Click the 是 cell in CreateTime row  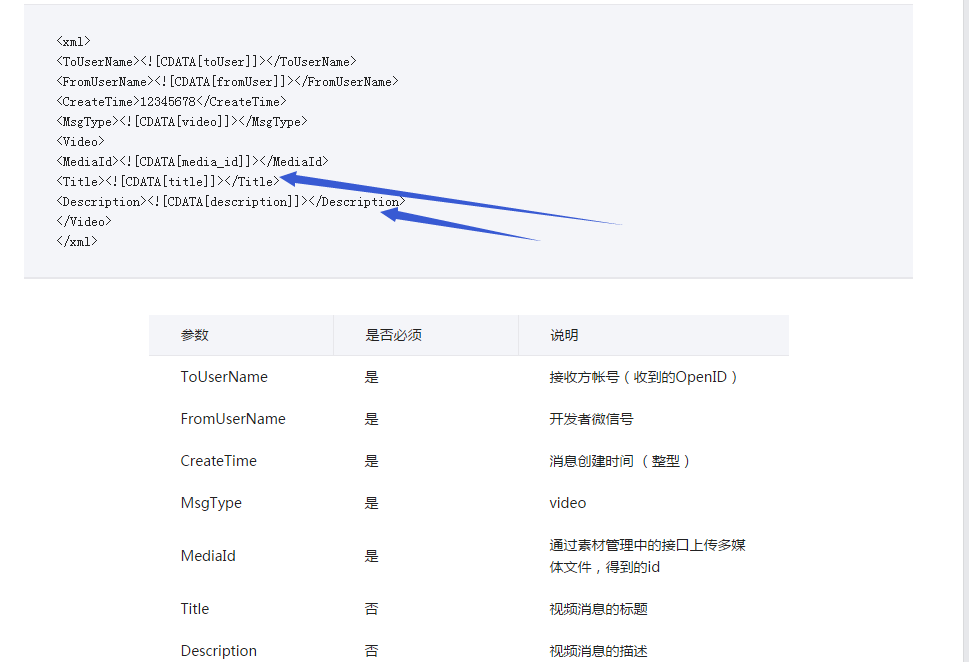pyautogui.click(x=371, y=461)
